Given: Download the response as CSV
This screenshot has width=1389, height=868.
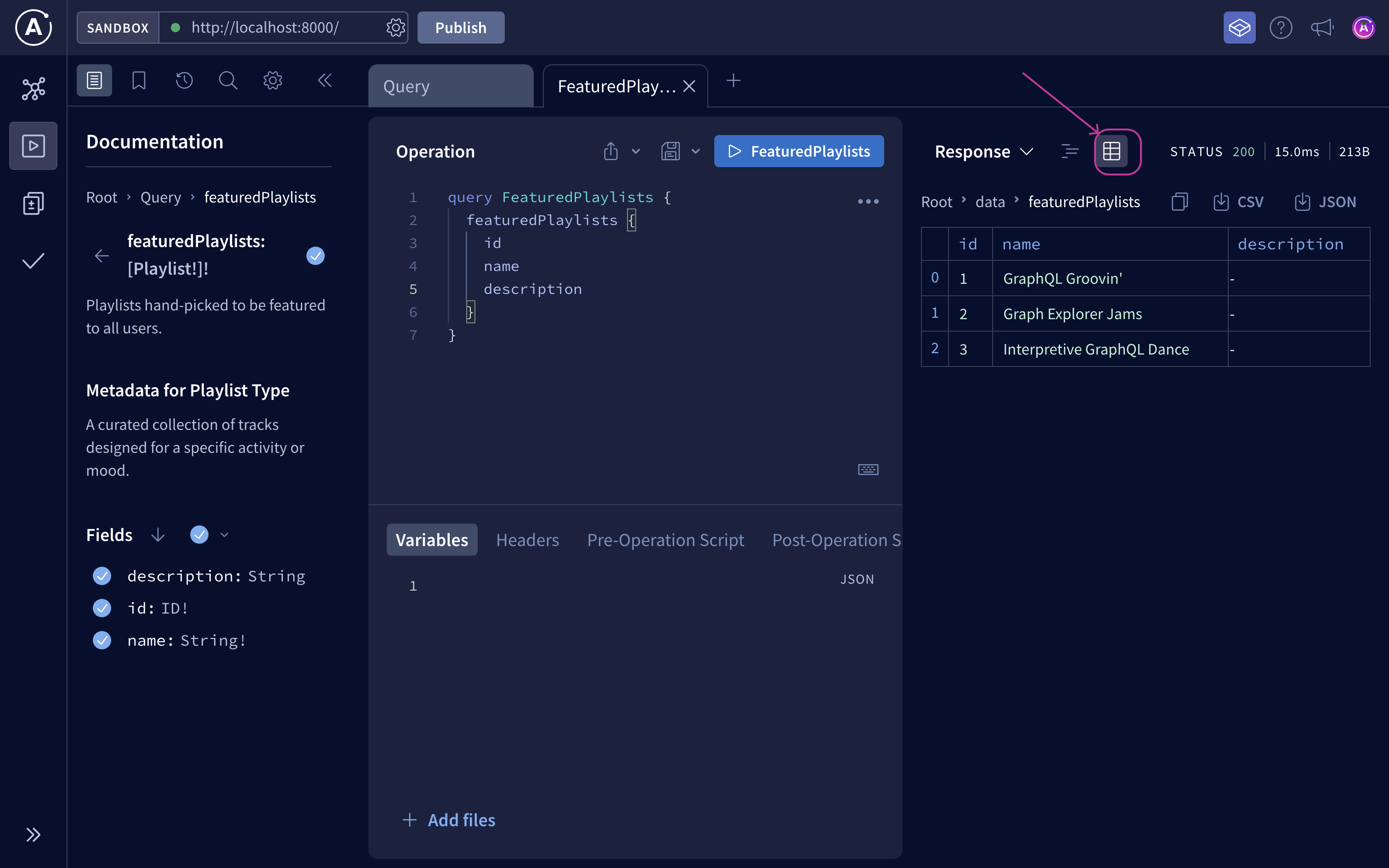Looking at the screenshot, I should [x=1239, y=202].
